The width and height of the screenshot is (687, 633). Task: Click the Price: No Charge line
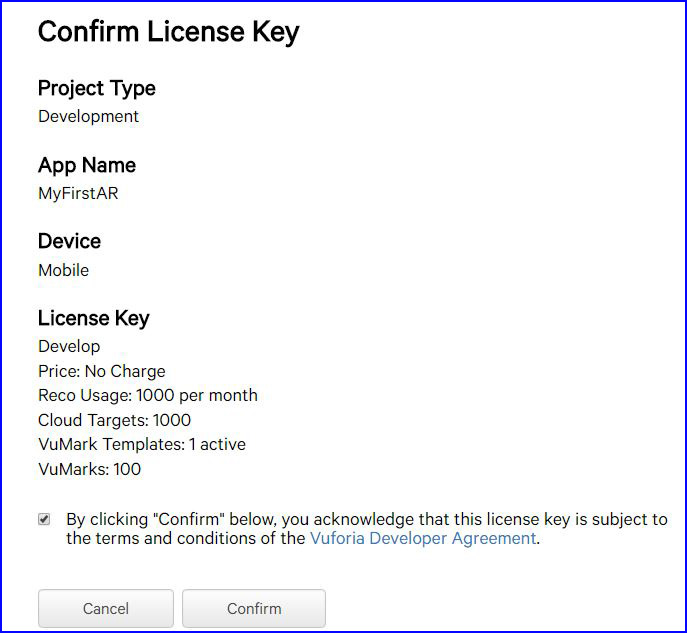(x=102, y=371)
